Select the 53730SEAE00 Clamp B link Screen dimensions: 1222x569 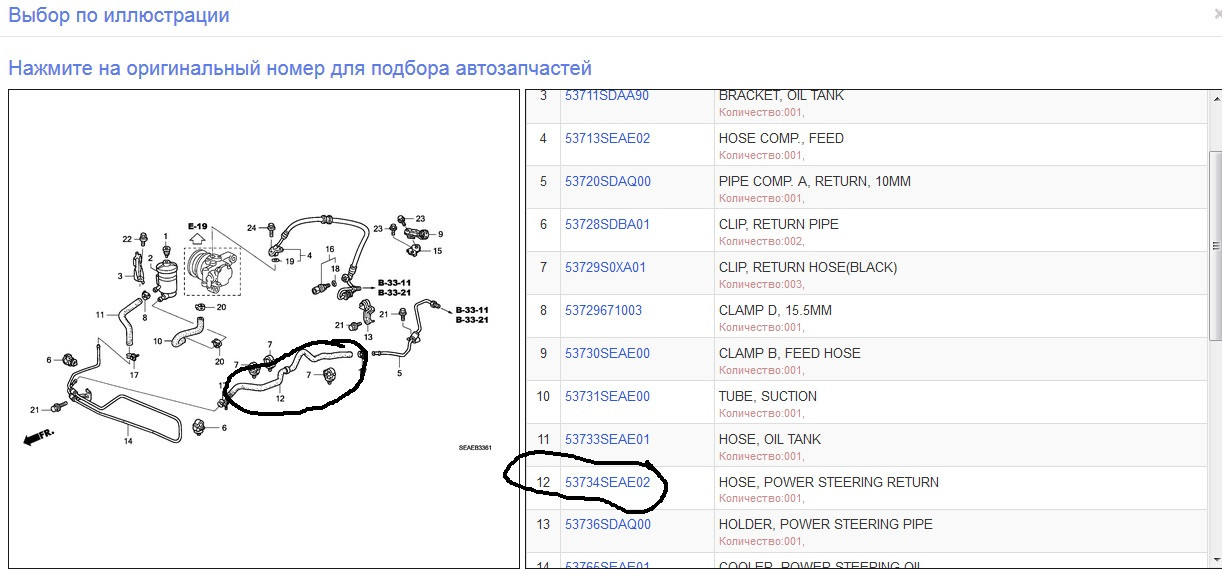point(607,353)
